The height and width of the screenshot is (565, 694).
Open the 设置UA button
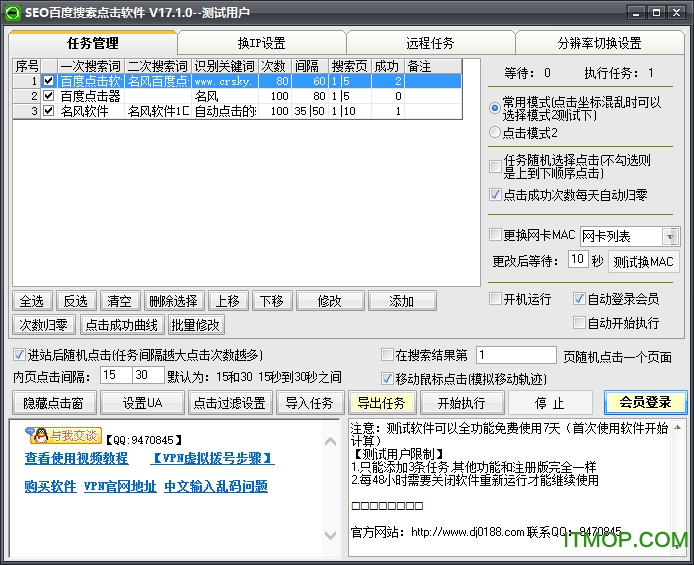click(143, 403)
